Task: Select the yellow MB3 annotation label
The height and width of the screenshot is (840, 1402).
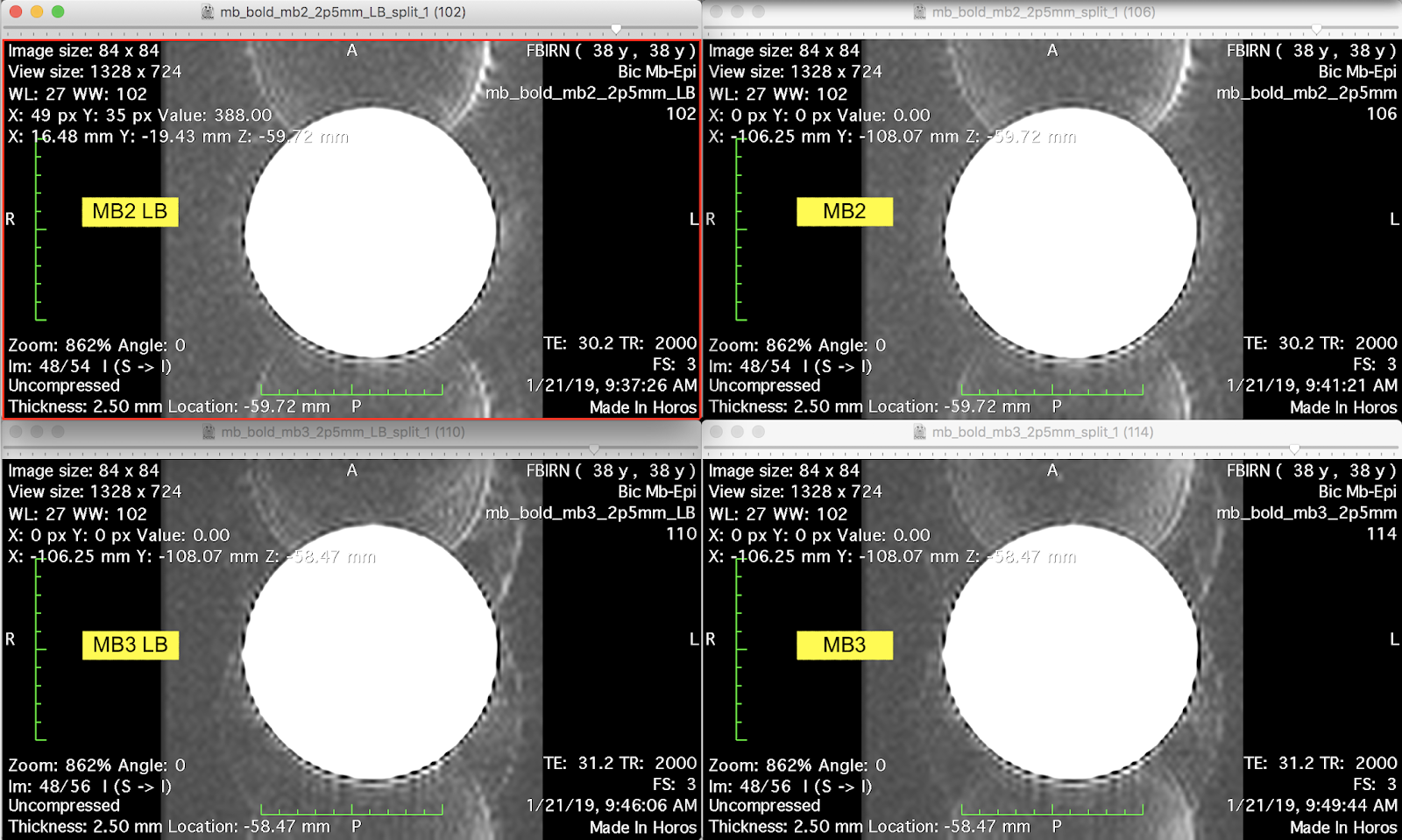Action: (x=844, y=646)
